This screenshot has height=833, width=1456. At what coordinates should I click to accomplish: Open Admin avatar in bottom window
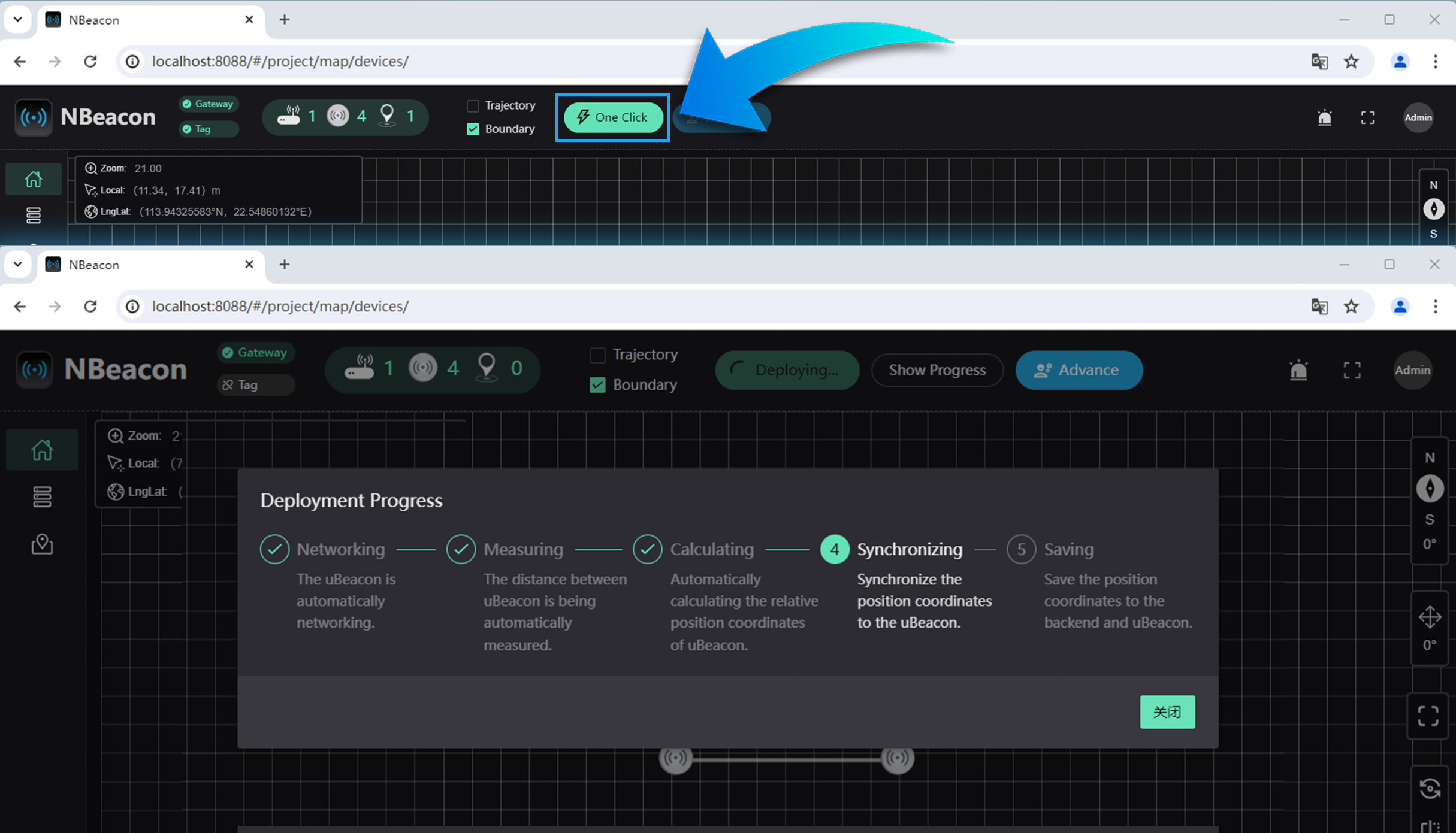click(1412, 370)
